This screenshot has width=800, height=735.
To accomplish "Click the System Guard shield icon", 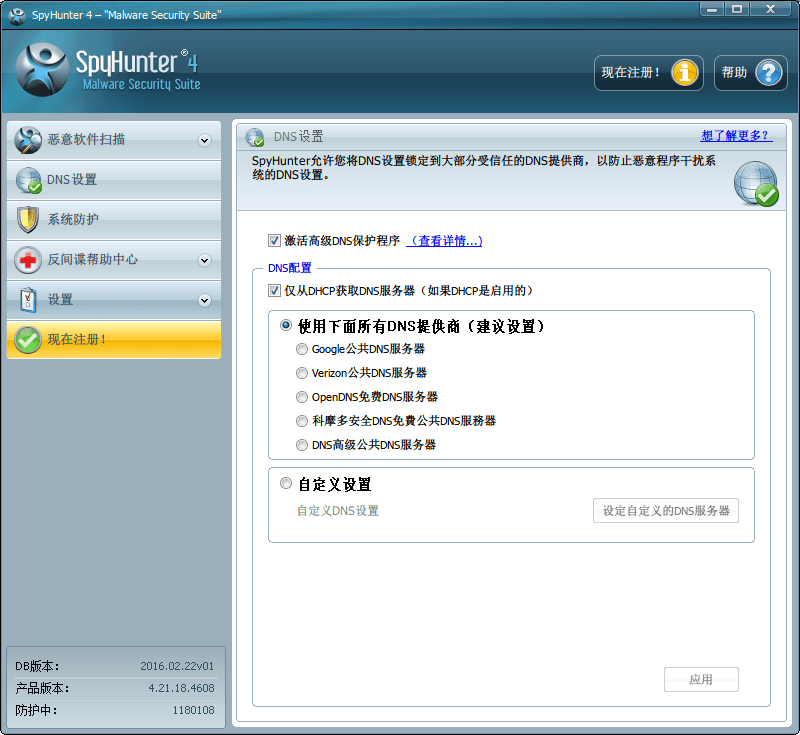I will 28,220.
